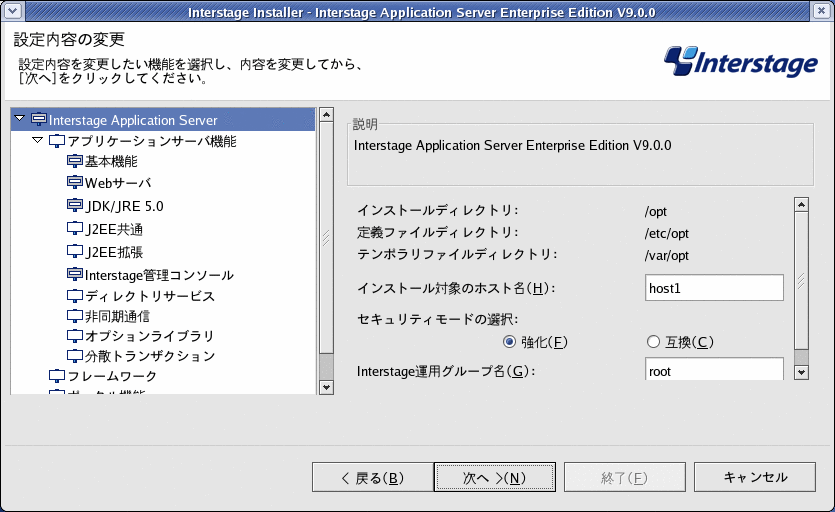Select the Interstage管理コンソール tree item
Screen dimensions: 835x512
159,275
